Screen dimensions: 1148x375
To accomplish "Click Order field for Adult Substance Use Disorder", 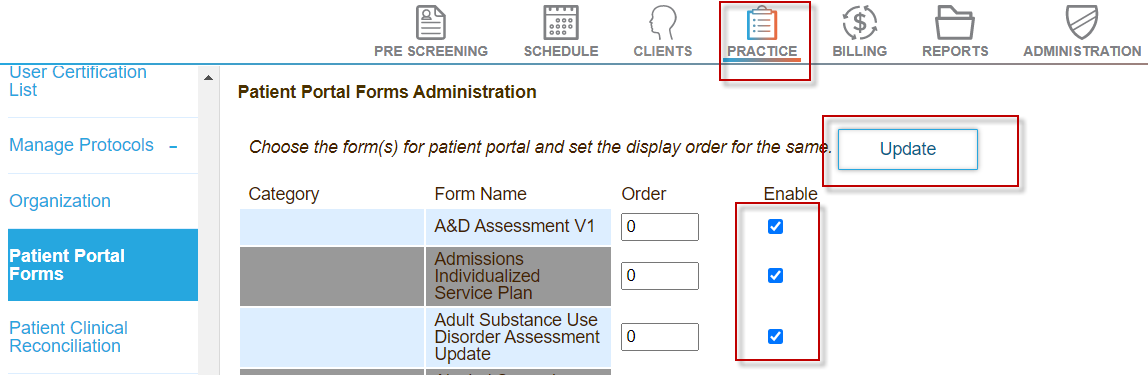I will click(660, 337).
